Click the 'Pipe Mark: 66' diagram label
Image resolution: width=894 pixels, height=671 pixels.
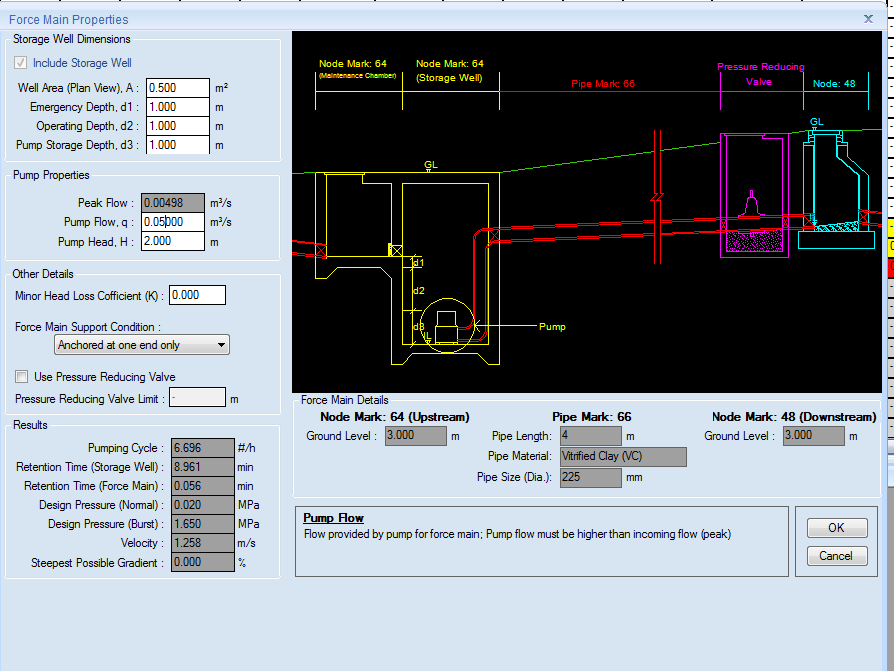(603, 84)
